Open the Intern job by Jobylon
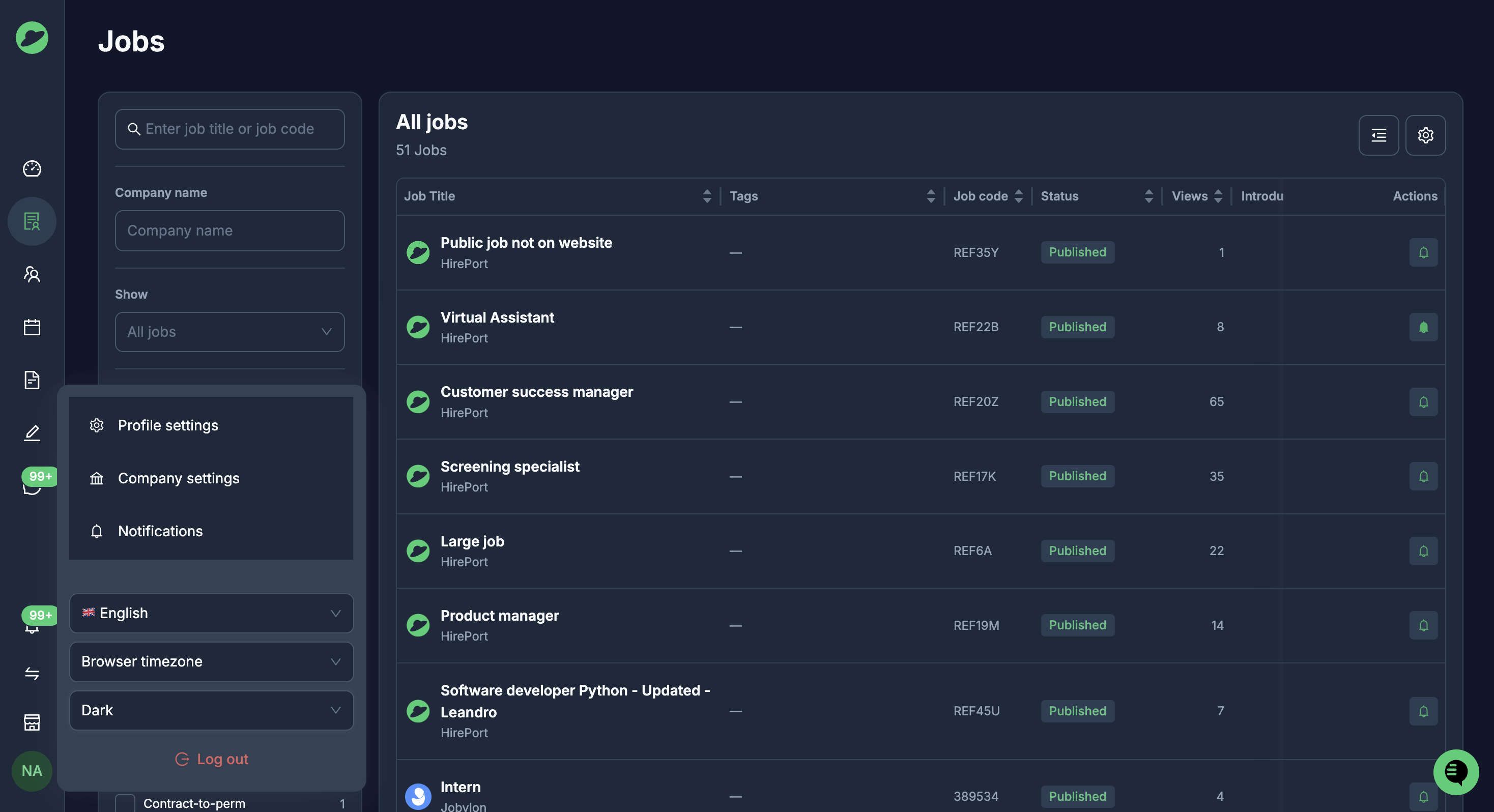 click(x=461, y=787)
